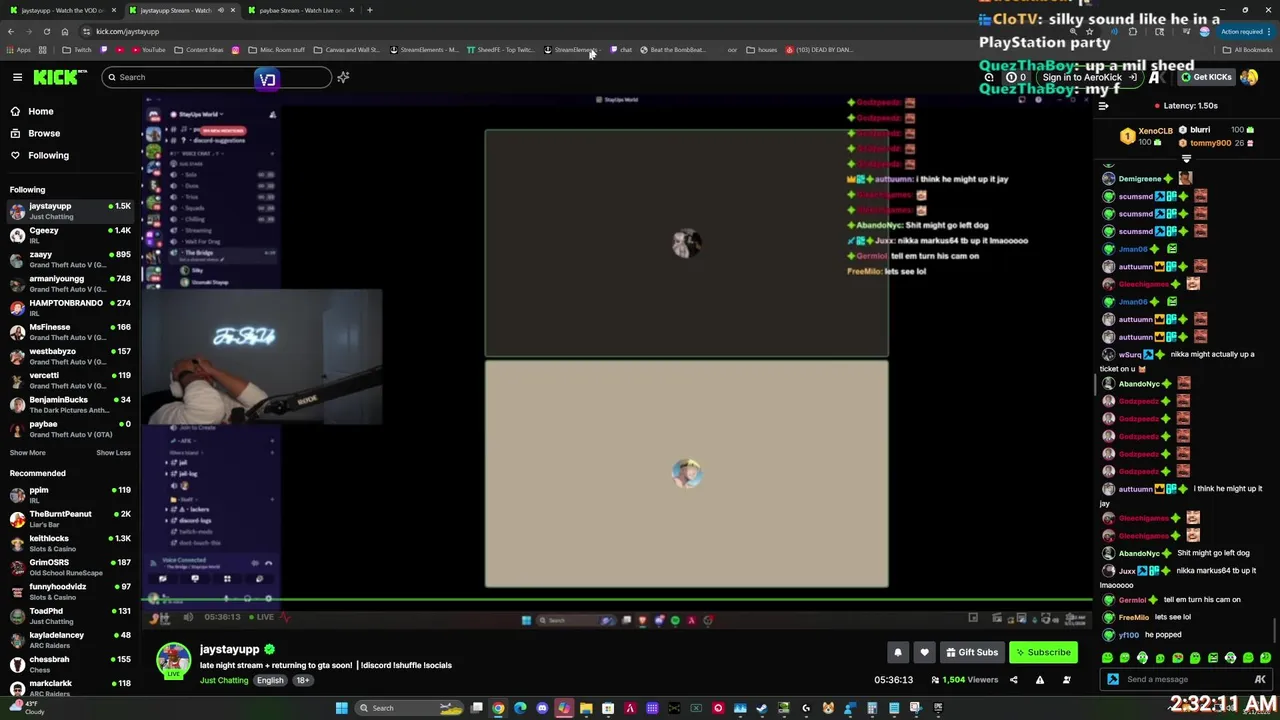Switch to the paybae Stream browser tab
The height and width of the screenshot is (720, 1280).
tap(300, 10)
